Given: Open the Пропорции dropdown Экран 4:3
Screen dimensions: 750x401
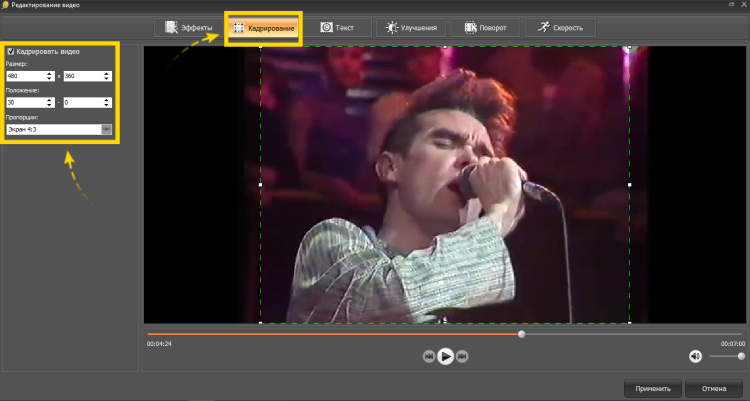Looking at the screenshot, I should click(x=59, y=129).
